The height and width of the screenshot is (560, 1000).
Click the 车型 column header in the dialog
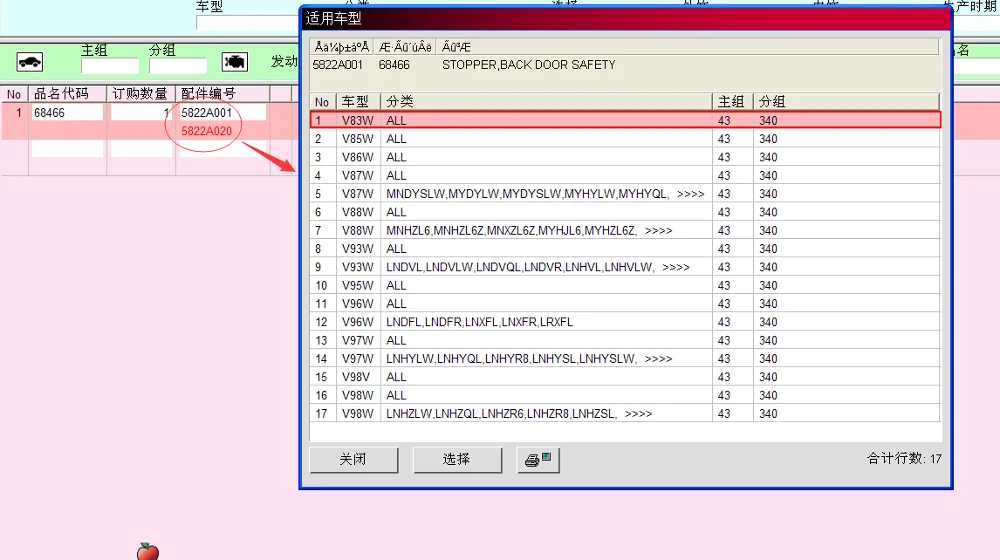pyautogui.click(x=358, y=101)
